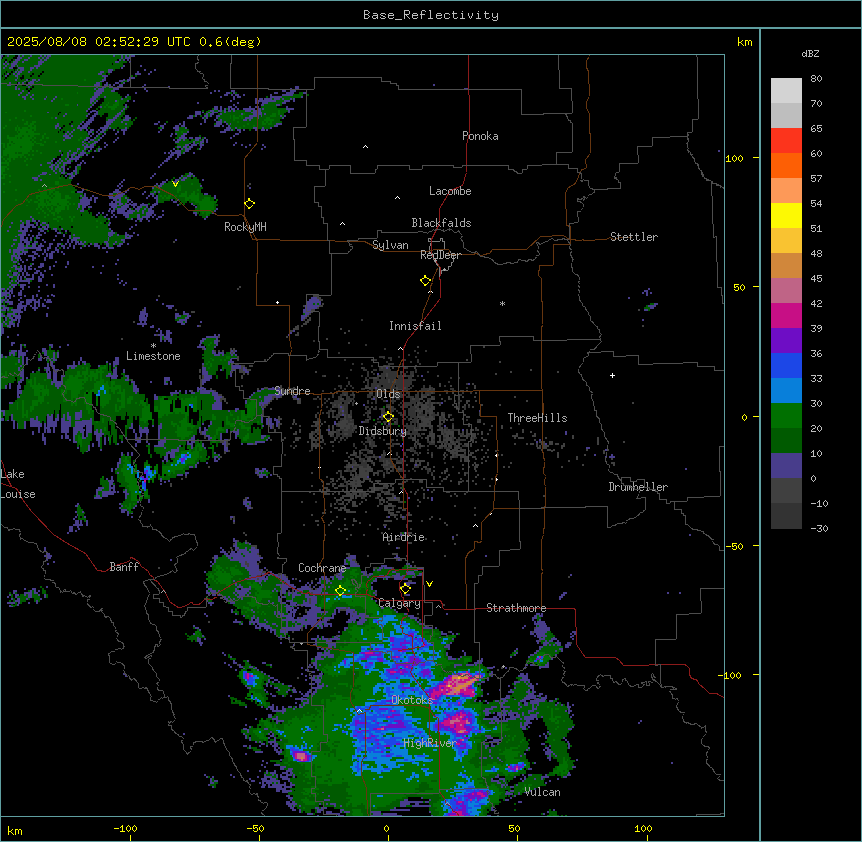Select the yellow diamond marker below Cochrane label
The height and width of the screenshot is (842, 862).
pyautogui.click(x=340, y=591)
